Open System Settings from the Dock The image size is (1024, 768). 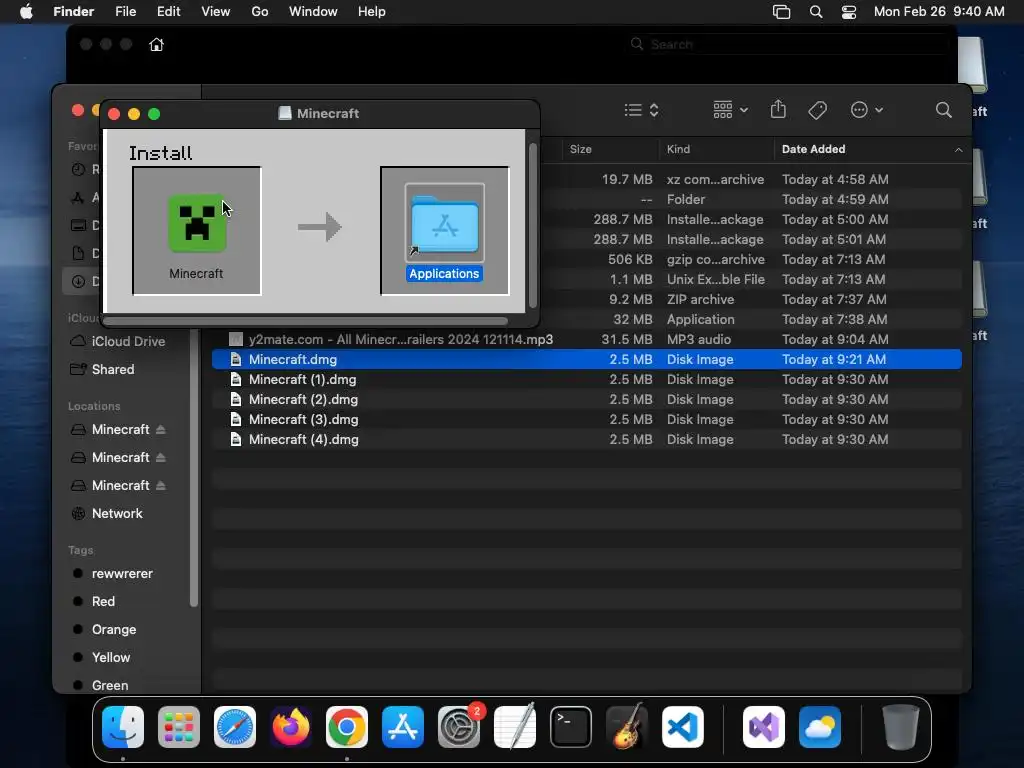point(459,727)
